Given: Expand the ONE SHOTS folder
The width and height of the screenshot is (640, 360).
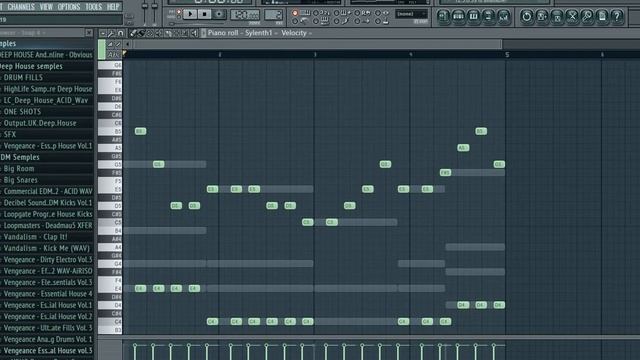Looking at the screenshot, I should point(22,111).
